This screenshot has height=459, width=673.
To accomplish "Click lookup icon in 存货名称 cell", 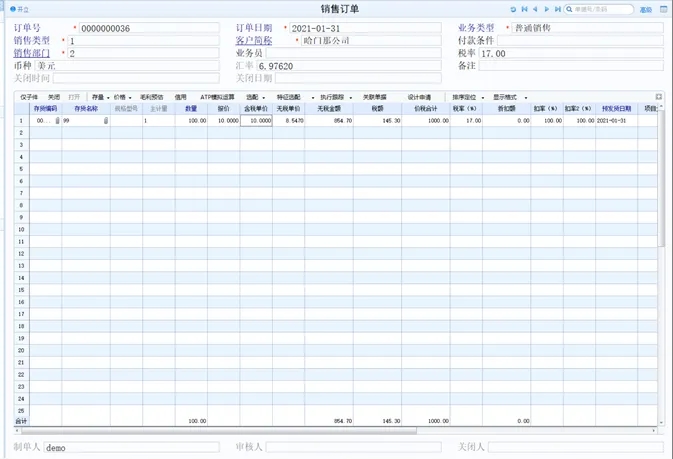I will (x=106, y=120).
